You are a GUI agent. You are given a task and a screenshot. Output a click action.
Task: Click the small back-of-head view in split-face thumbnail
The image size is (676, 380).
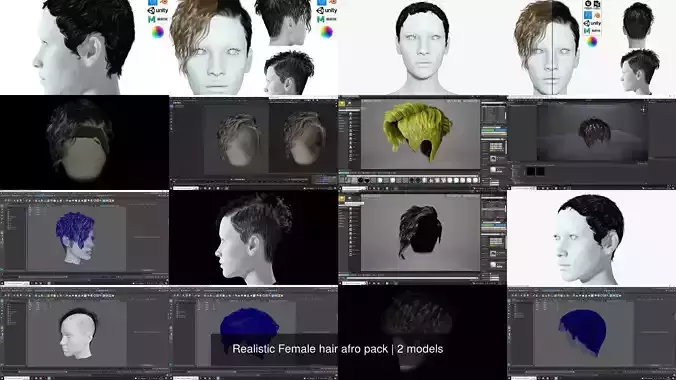point(638,25)
